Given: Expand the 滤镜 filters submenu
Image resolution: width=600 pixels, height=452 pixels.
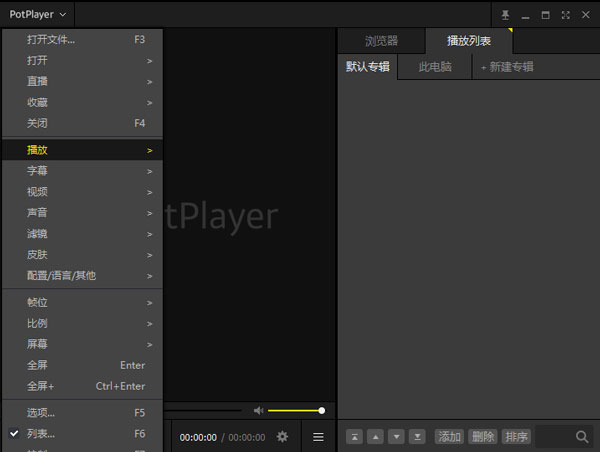Looking at the screenshot, I should [82, 234].
